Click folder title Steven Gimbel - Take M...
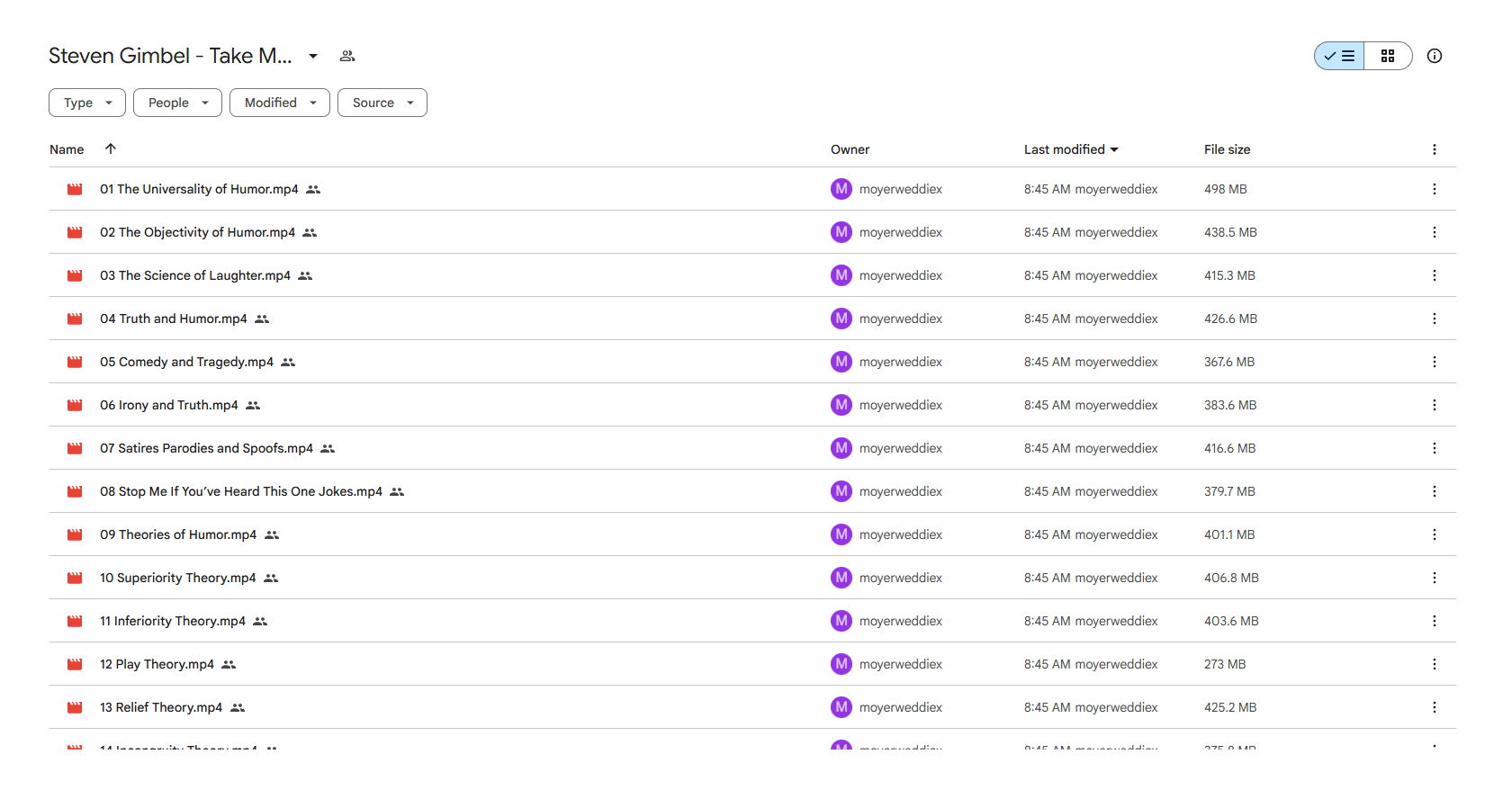The height and width of the screenshot is (799, 1512). pos(170,56)
